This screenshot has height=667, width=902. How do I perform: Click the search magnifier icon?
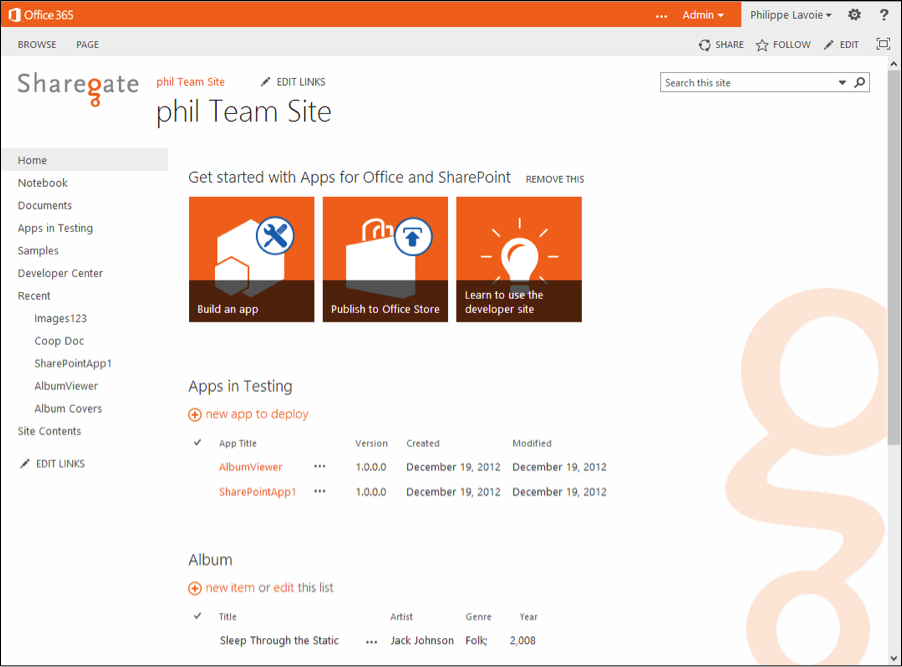click(859, 82)
